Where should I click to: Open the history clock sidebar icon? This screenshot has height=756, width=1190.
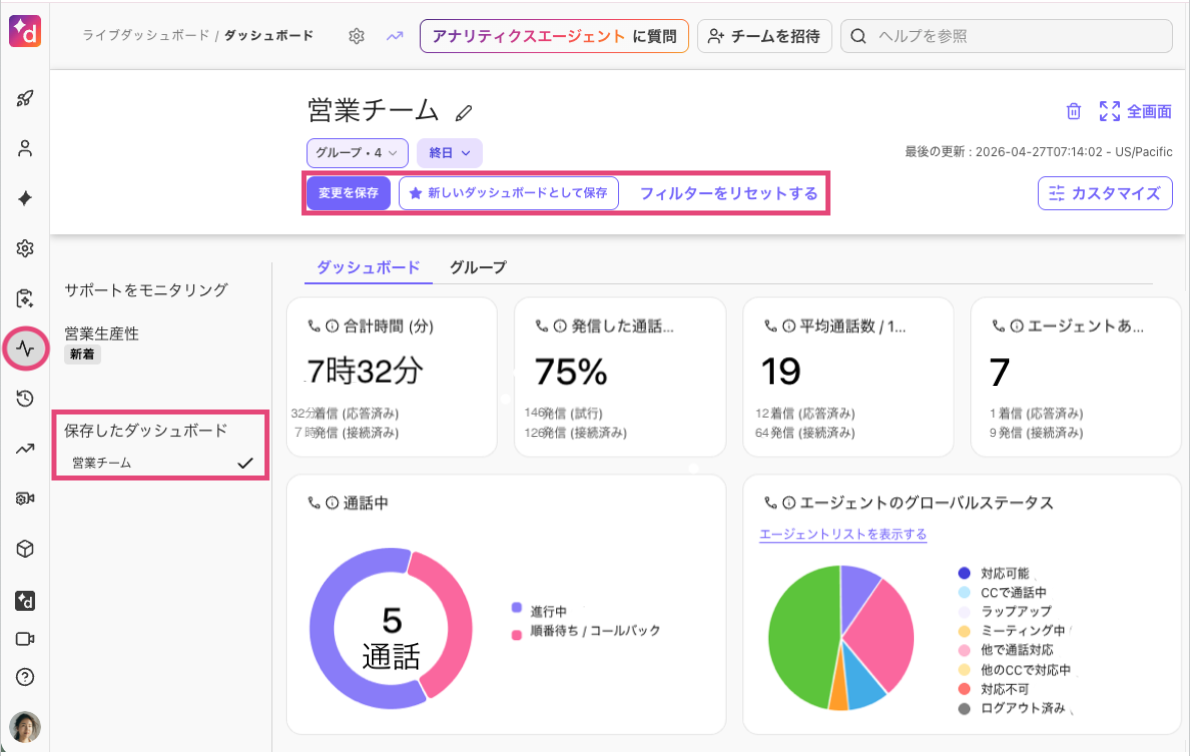pos(25,398)
